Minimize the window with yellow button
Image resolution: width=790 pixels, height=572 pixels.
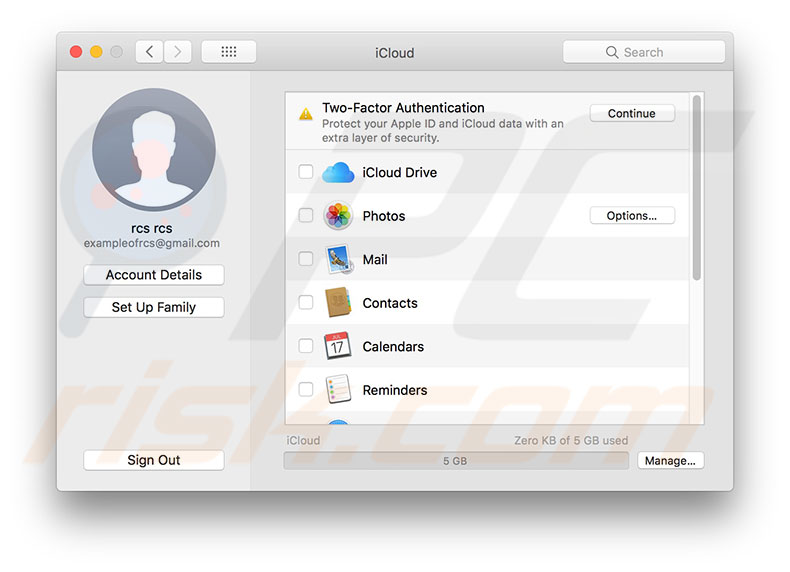[96, 52]
